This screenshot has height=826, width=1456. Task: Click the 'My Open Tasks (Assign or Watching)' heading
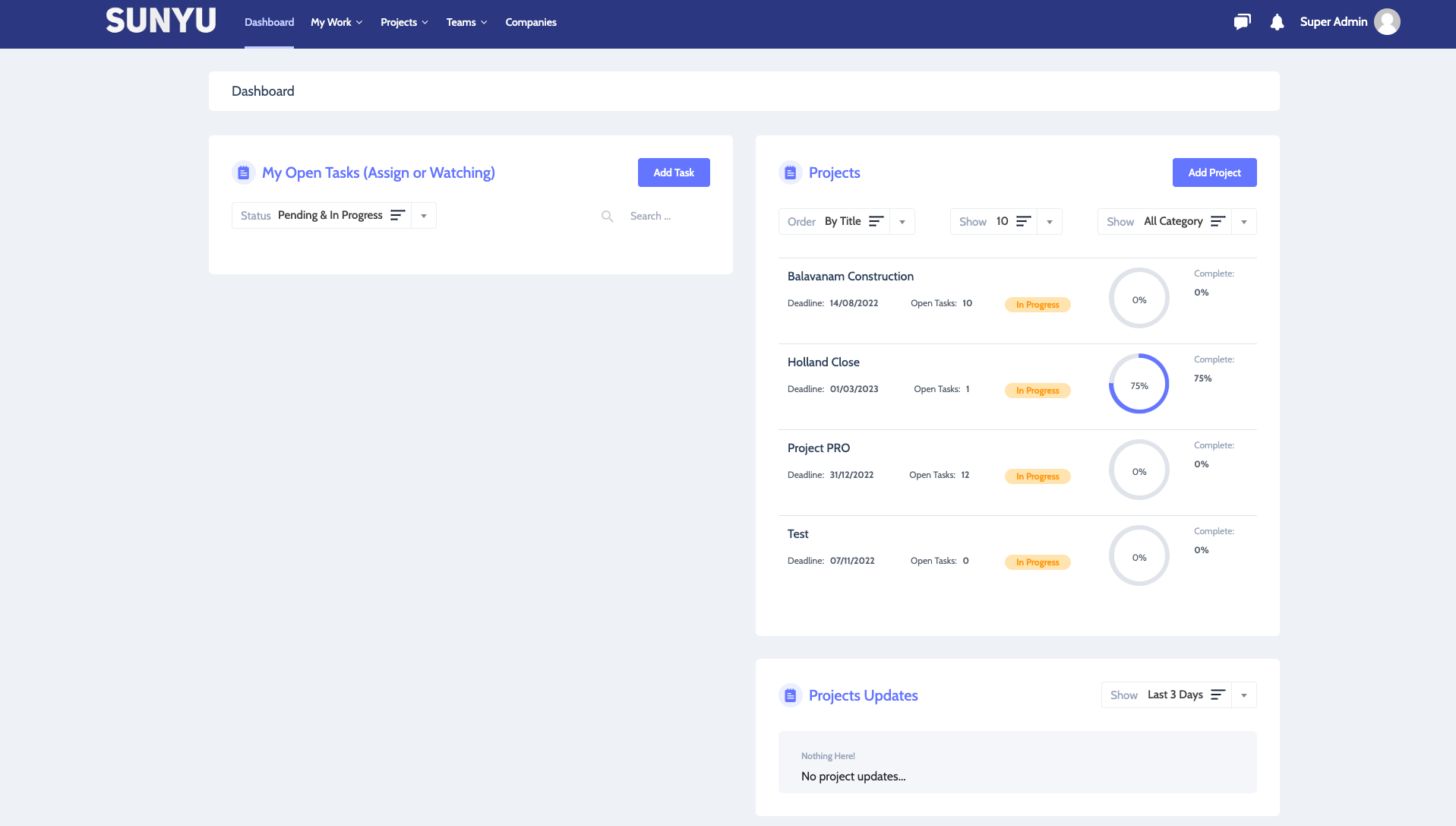(378, 172)
